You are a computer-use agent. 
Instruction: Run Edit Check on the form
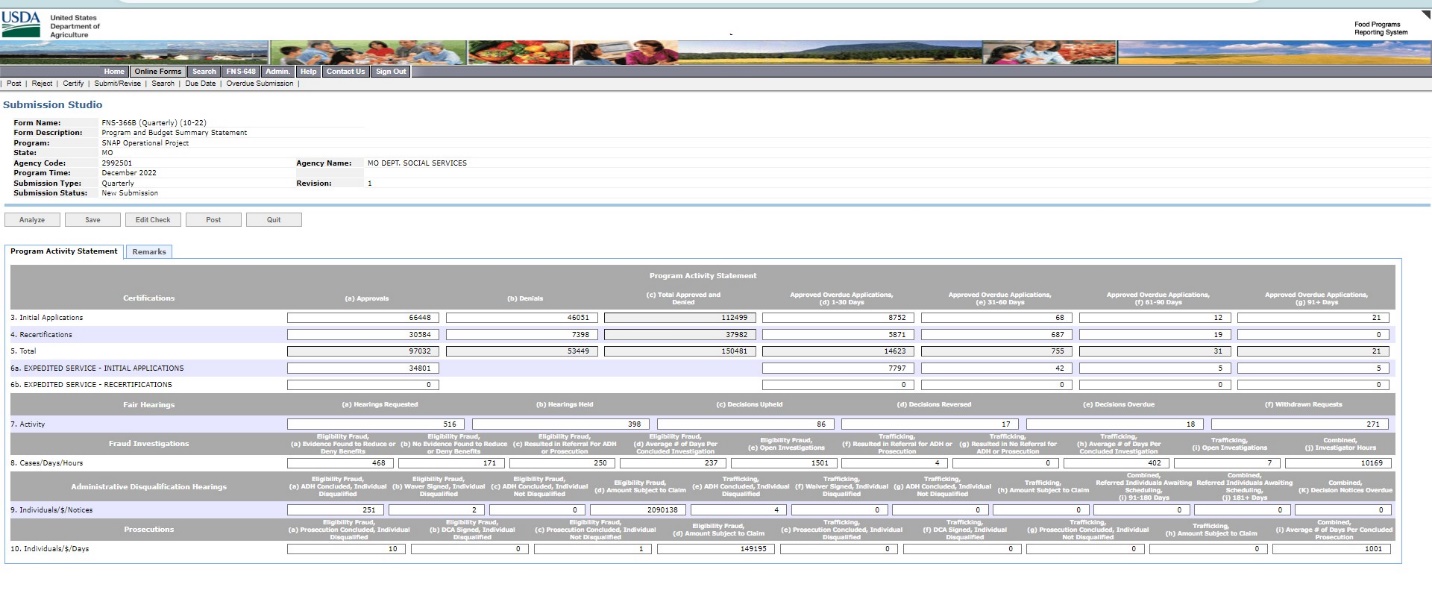click(153, 219)
